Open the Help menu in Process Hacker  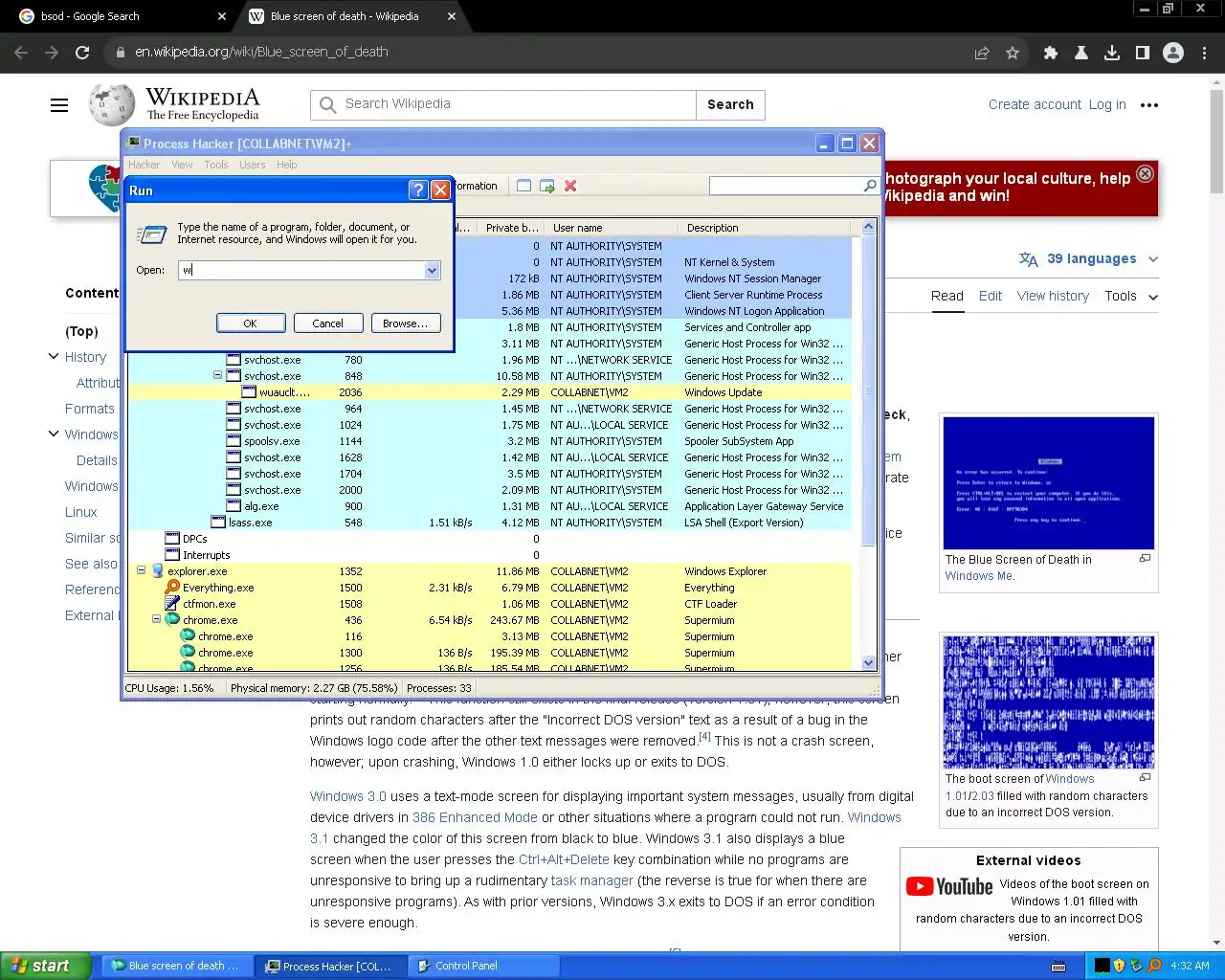tap(287, 165)
